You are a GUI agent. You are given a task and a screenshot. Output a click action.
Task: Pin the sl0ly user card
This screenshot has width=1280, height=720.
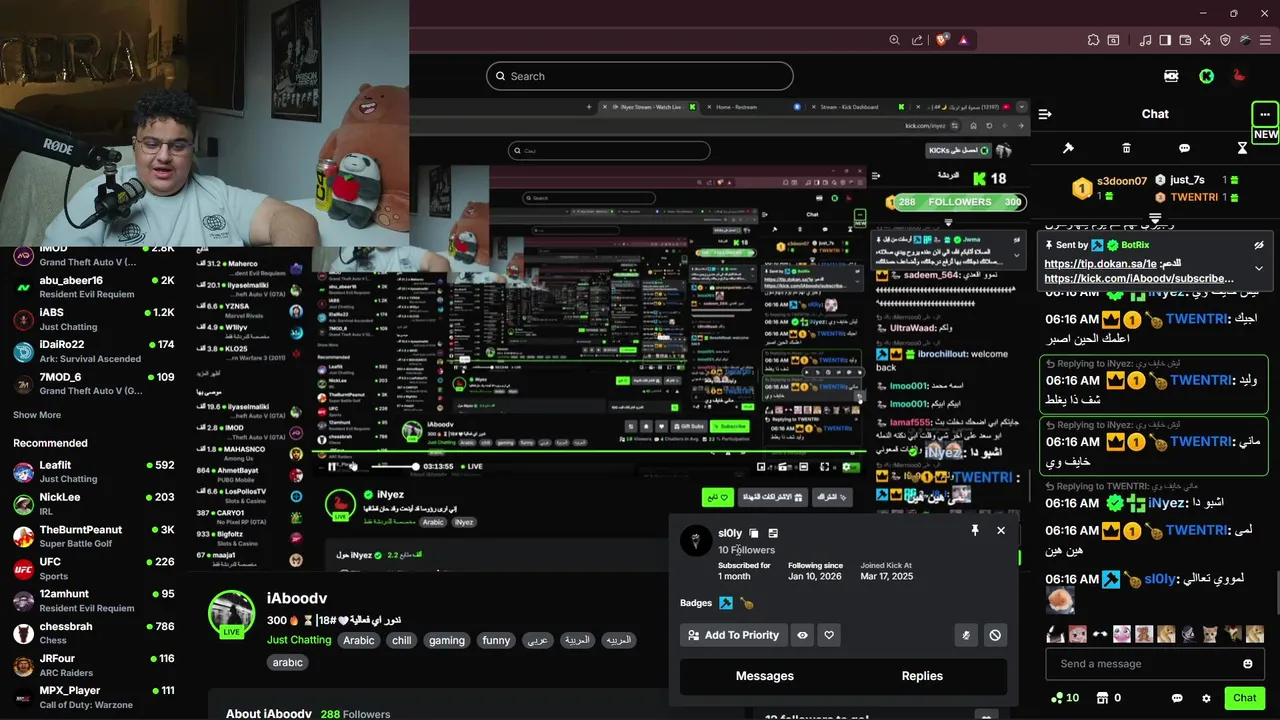975,530
